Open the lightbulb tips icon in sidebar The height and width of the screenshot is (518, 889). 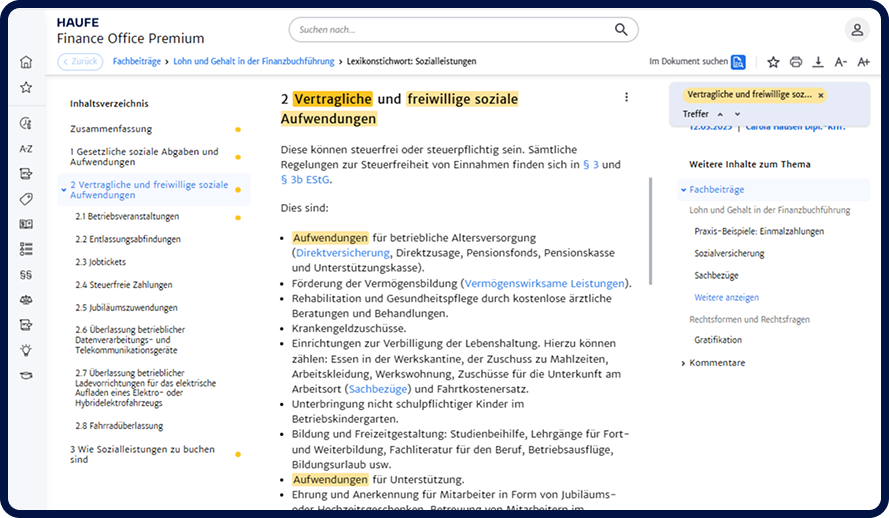point(26,349)
